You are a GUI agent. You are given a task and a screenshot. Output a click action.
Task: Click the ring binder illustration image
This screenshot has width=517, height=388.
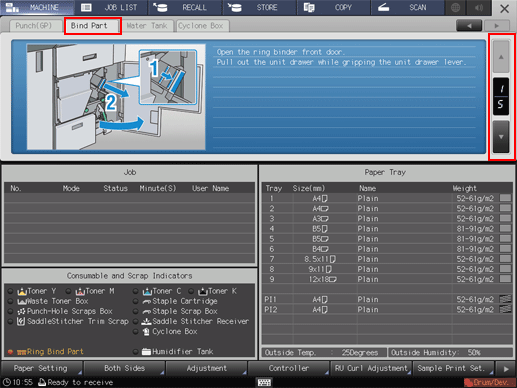pyautogui.click(x=116, y=97)
